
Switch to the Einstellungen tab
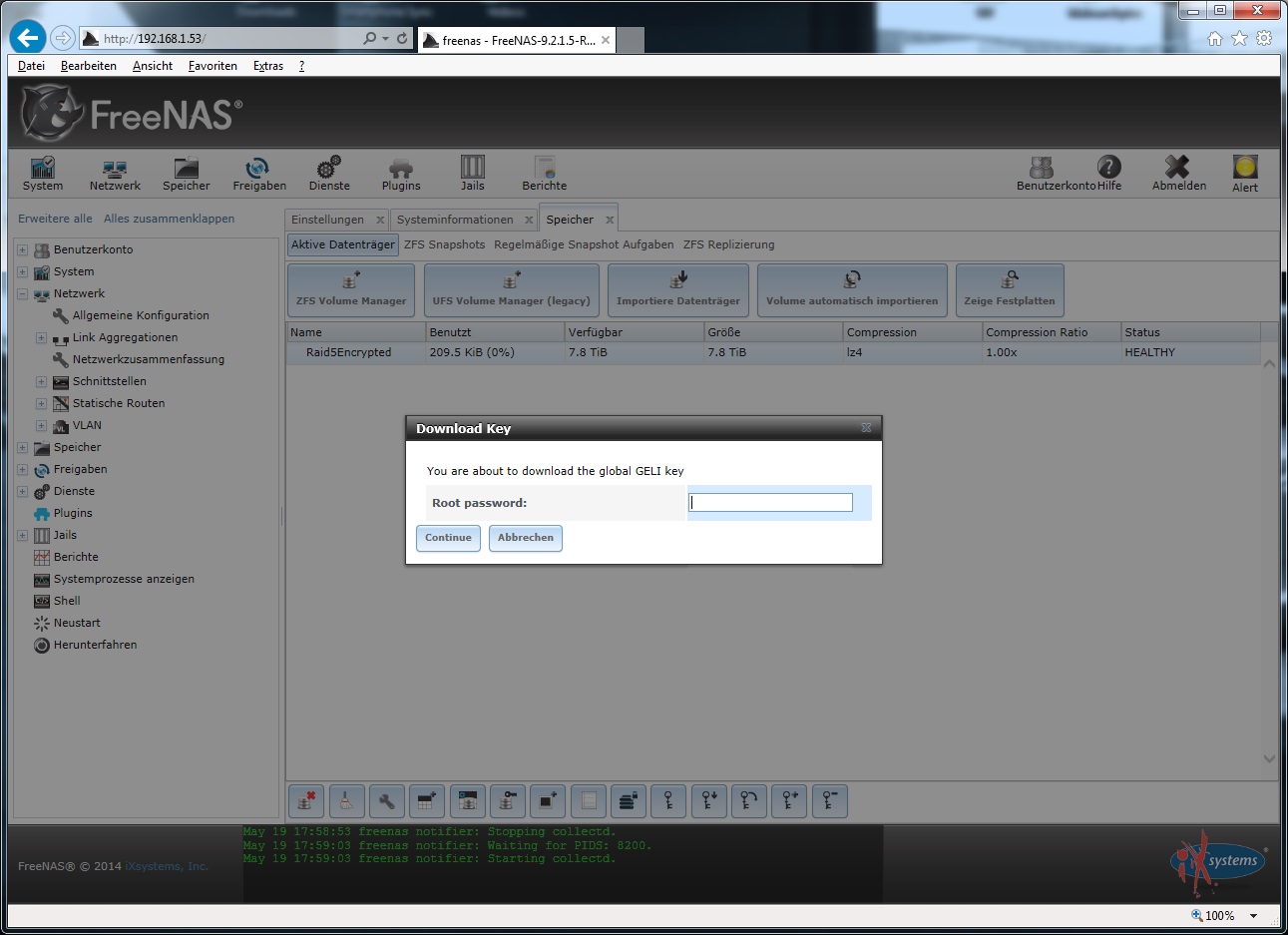tap(327, 220)
